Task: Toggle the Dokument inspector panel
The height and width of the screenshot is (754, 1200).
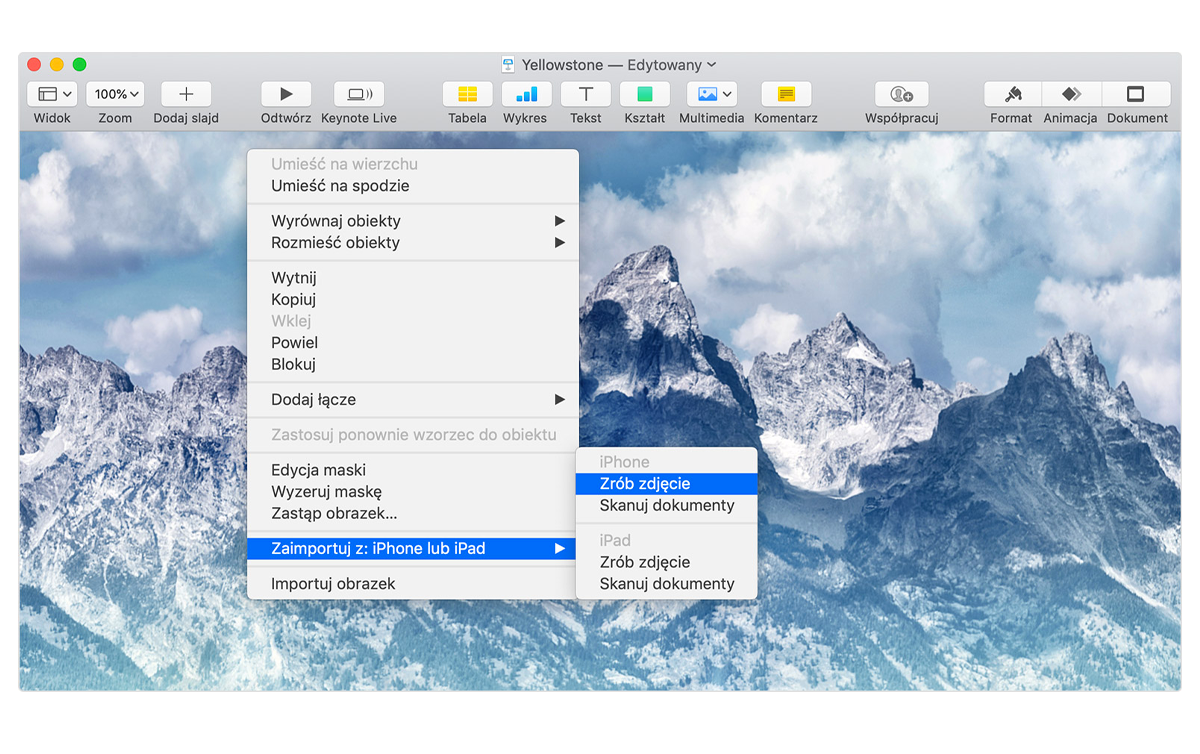Action: pyautogui.click(x=1136, y=94)
